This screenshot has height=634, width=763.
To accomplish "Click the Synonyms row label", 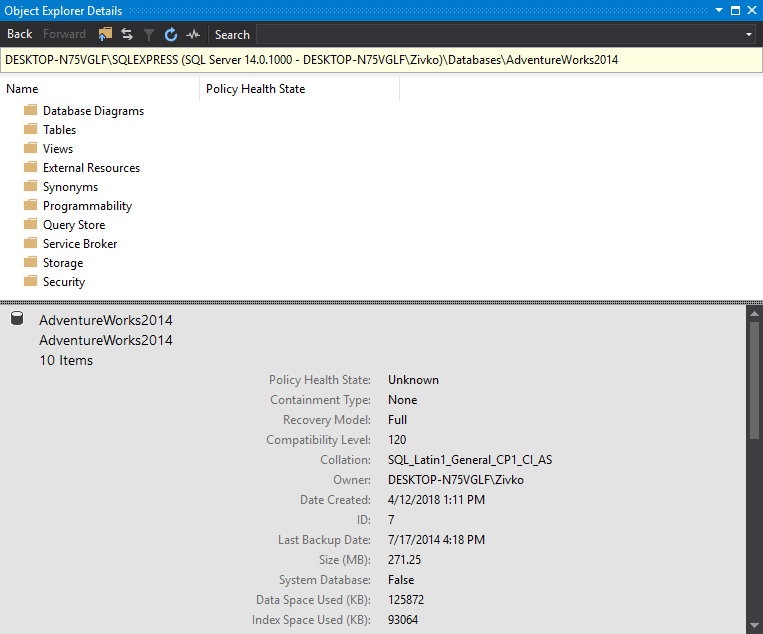I will [71, 187].
